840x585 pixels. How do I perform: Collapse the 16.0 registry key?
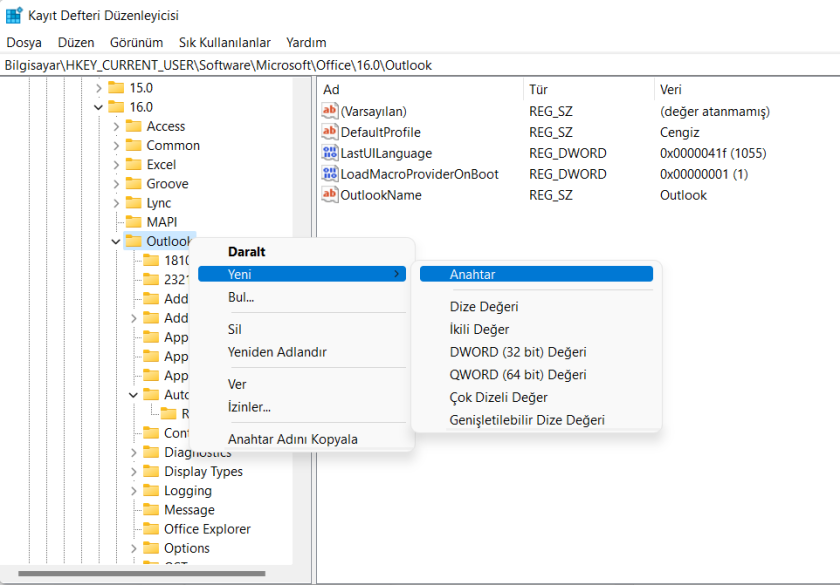[x=98, y=107]
